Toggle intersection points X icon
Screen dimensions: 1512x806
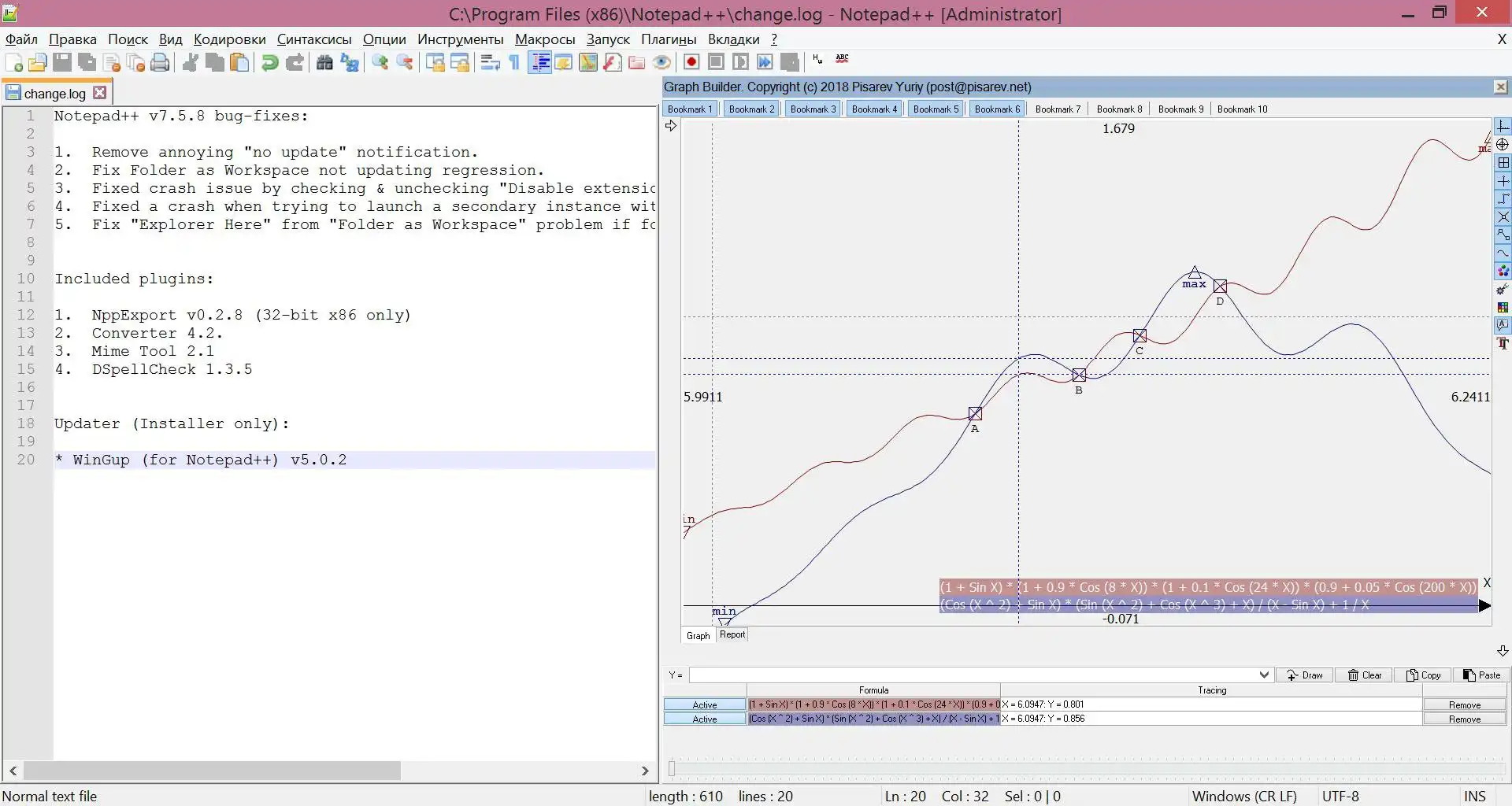(x=1503, y=216)
